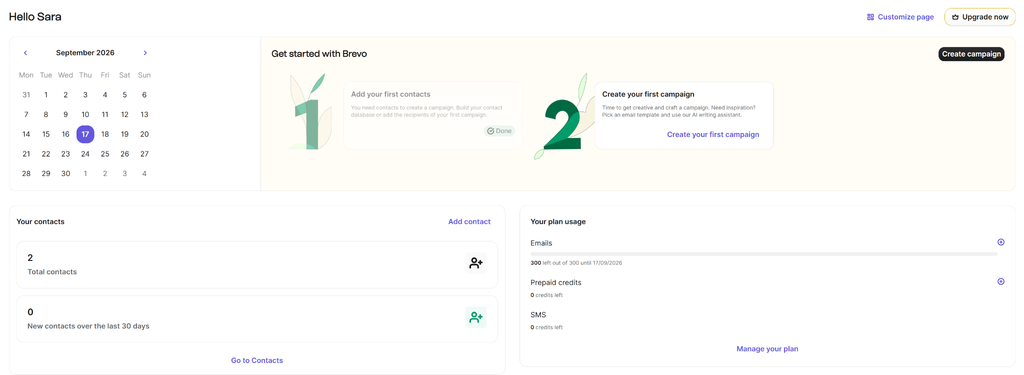The image size is (1024, 375).
Task: Click the SMS label in plan usage
Action: coord(538,315)
